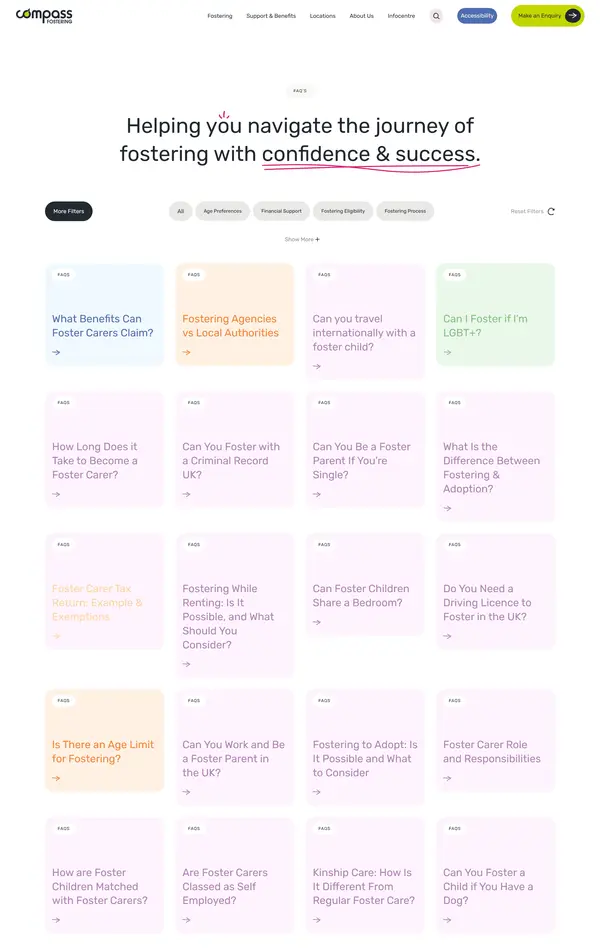Toggle the Fostering Process filter
600x950 pixels.
pyautogui.click(x=405, y=211)
